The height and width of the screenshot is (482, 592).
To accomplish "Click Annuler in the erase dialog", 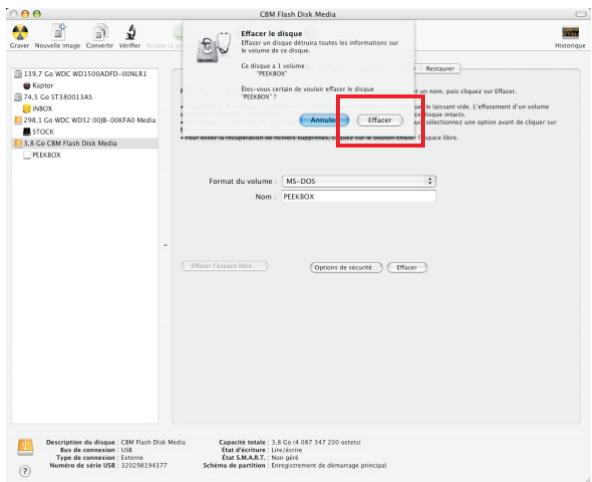I will click(x=324, y=120).
